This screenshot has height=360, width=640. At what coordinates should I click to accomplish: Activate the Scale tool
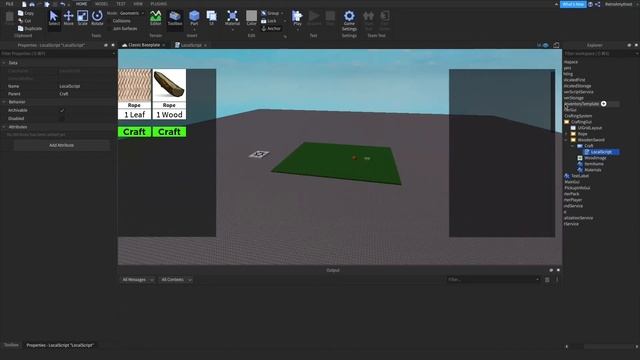(82, 18)
